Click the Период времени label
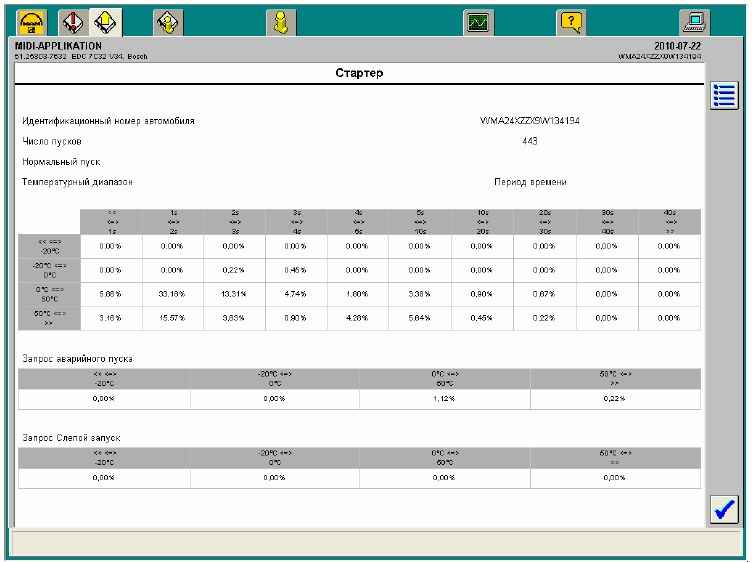Viewport: 752px width, 563px height. point(530,182)
